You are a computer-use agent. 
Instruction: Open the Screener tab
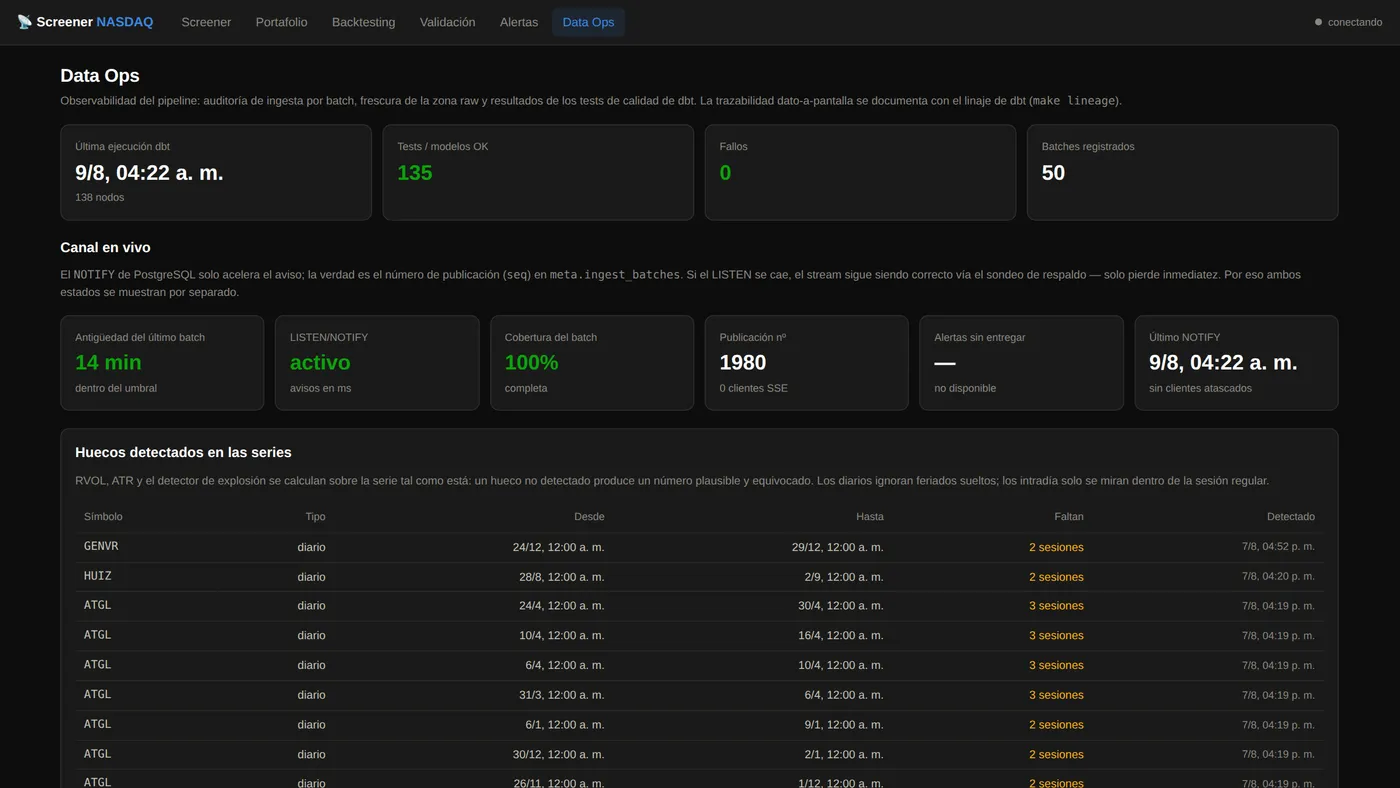pos(206,22)
